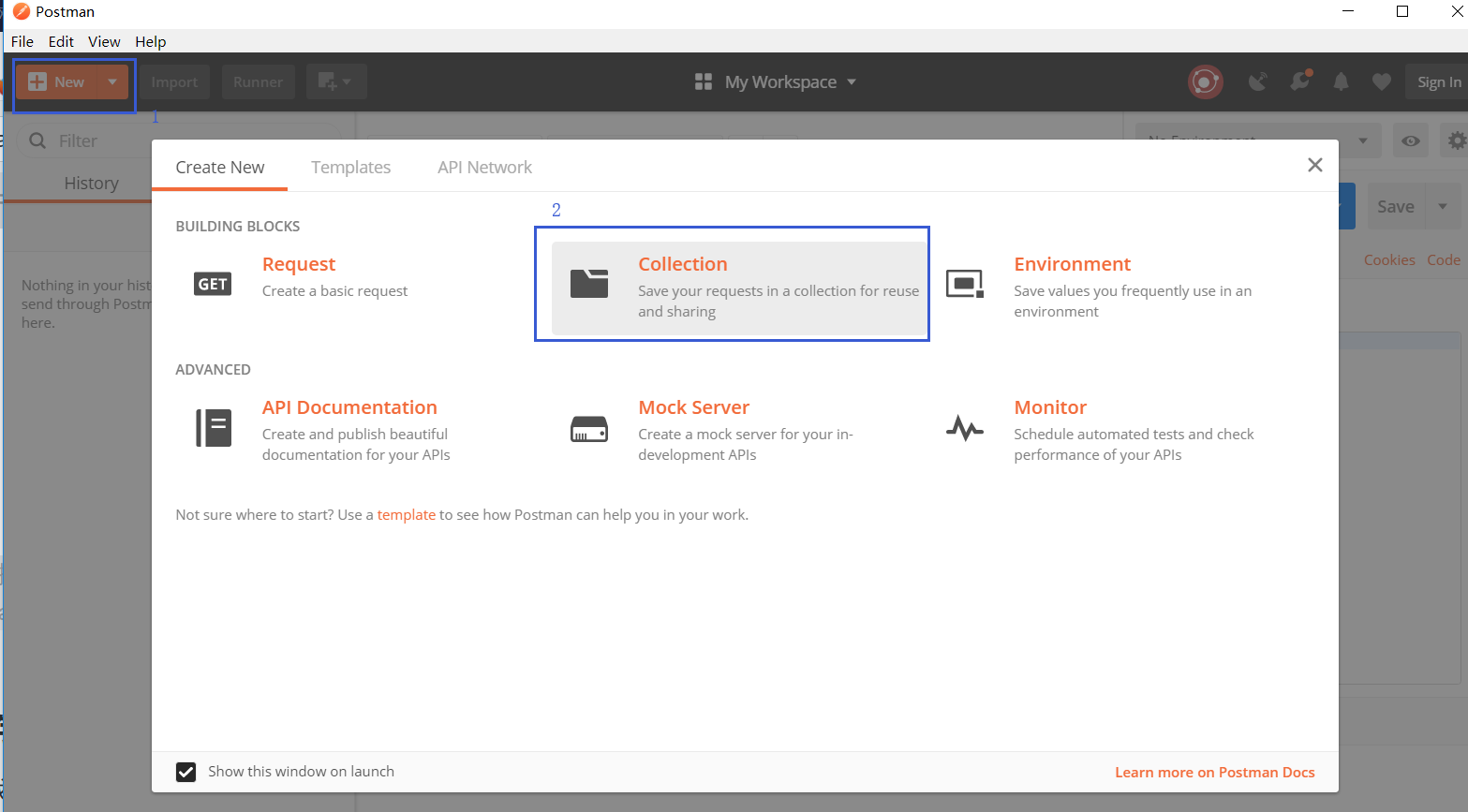The image size is (1468, 812).
Task: Click 'Create a basic request' description
Action: (334, 291)
